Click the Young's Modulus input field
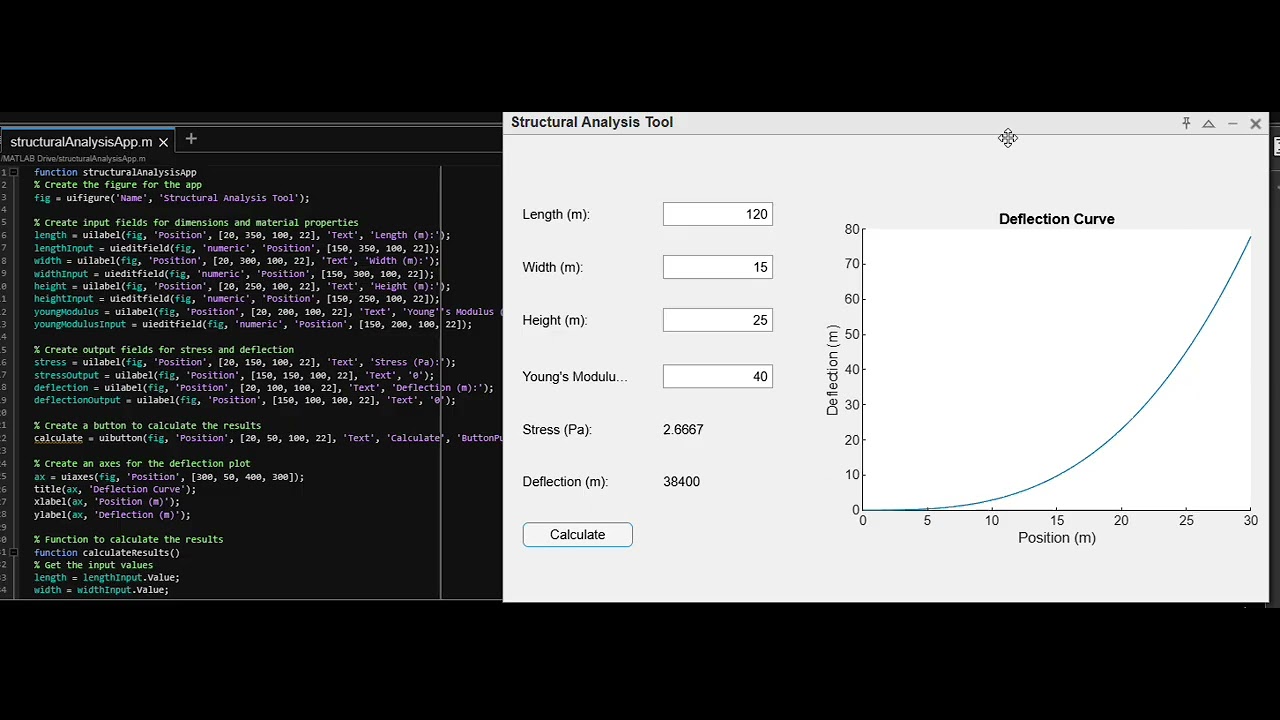Image resolution: width=1280 pixels, height=720 pixels. click(x=718, y=376)
